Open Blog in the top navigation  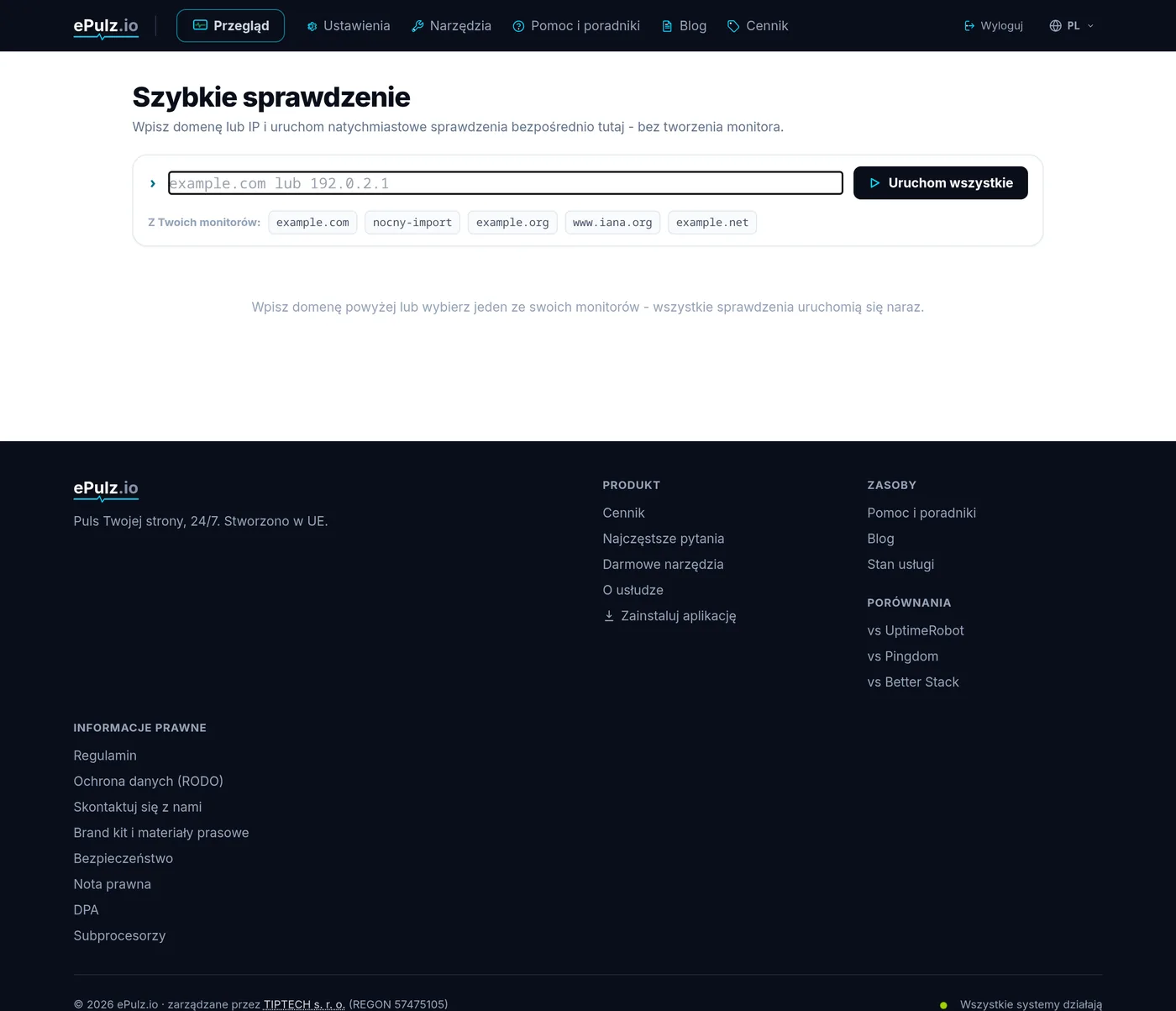point(684,26)
